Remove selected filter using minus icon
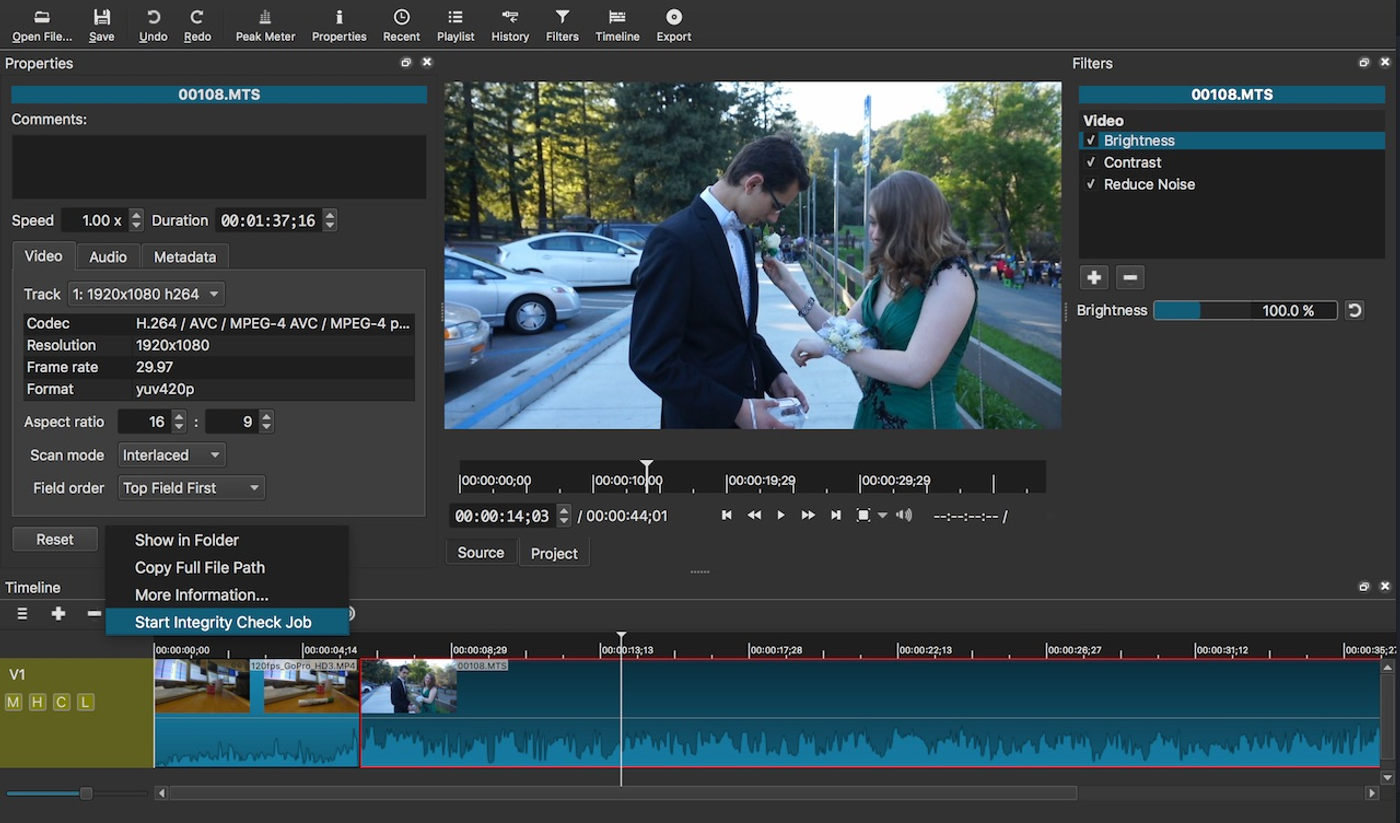 click(x=1129, y=277)
